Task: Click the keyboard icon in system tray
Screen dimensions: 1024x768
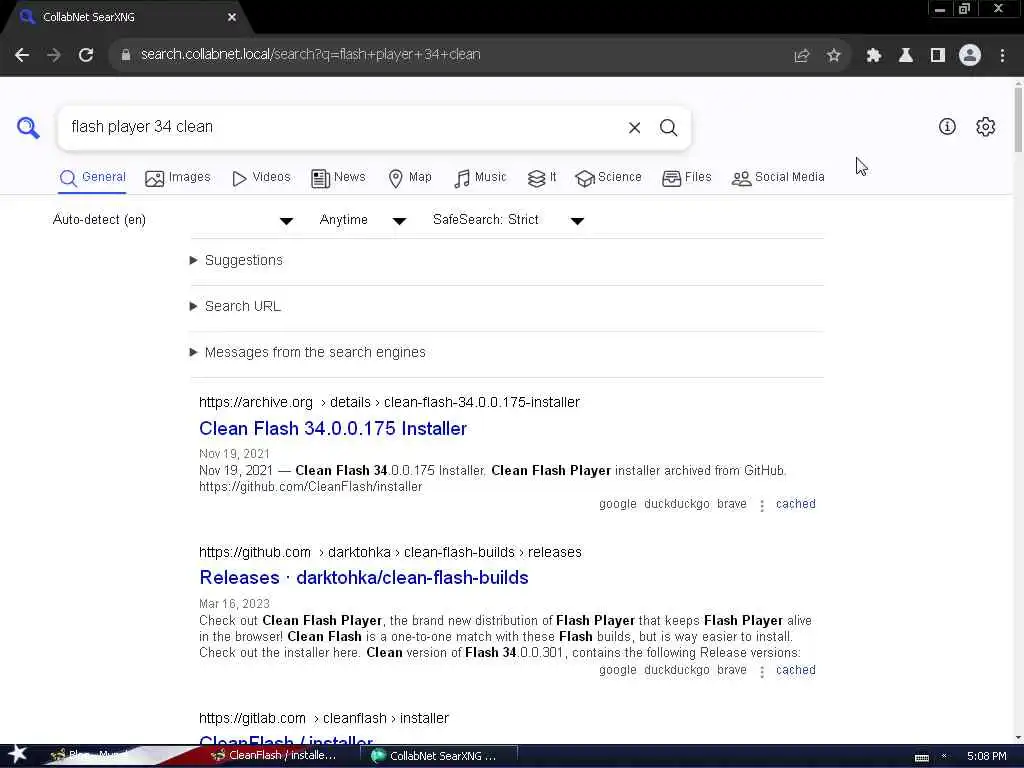Action: pos(921,757)
